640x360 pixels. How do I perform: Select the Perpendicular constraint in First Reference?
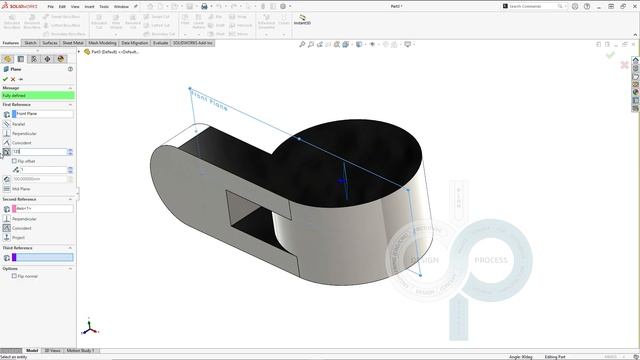click(x=7, y=133)
